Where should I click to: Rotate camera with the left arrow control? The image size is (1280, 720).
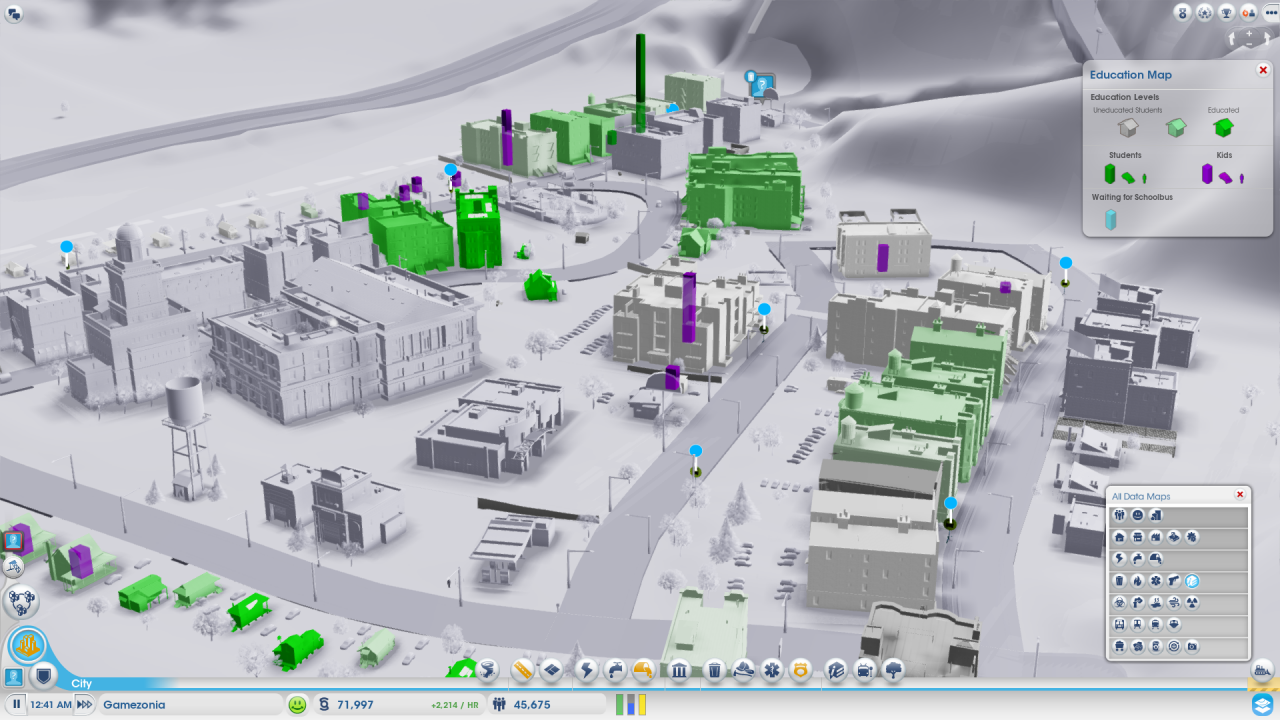click(x=1231, y=38)
